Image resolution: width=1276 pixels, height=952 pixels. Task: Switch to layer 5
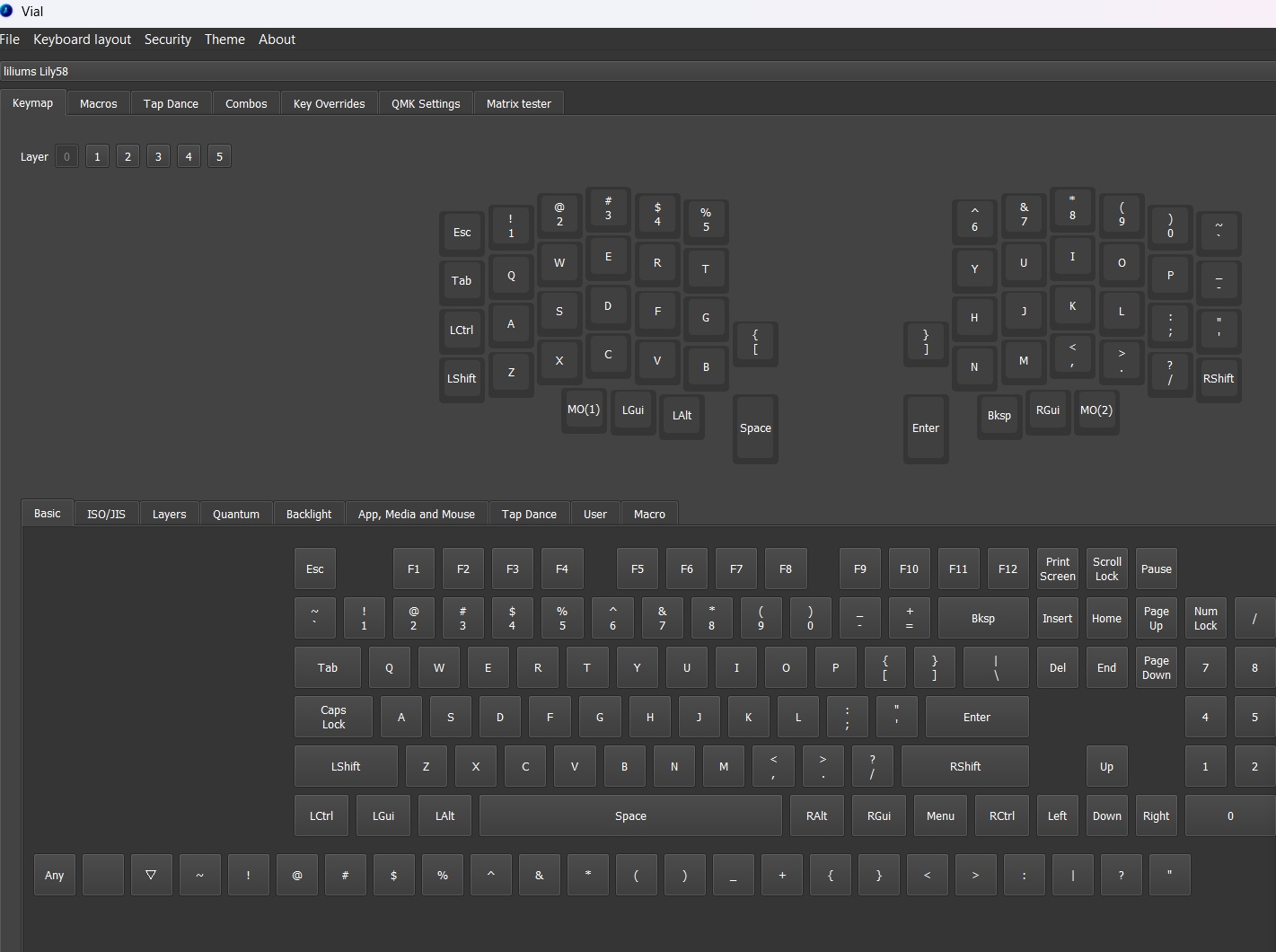[219, 156]
